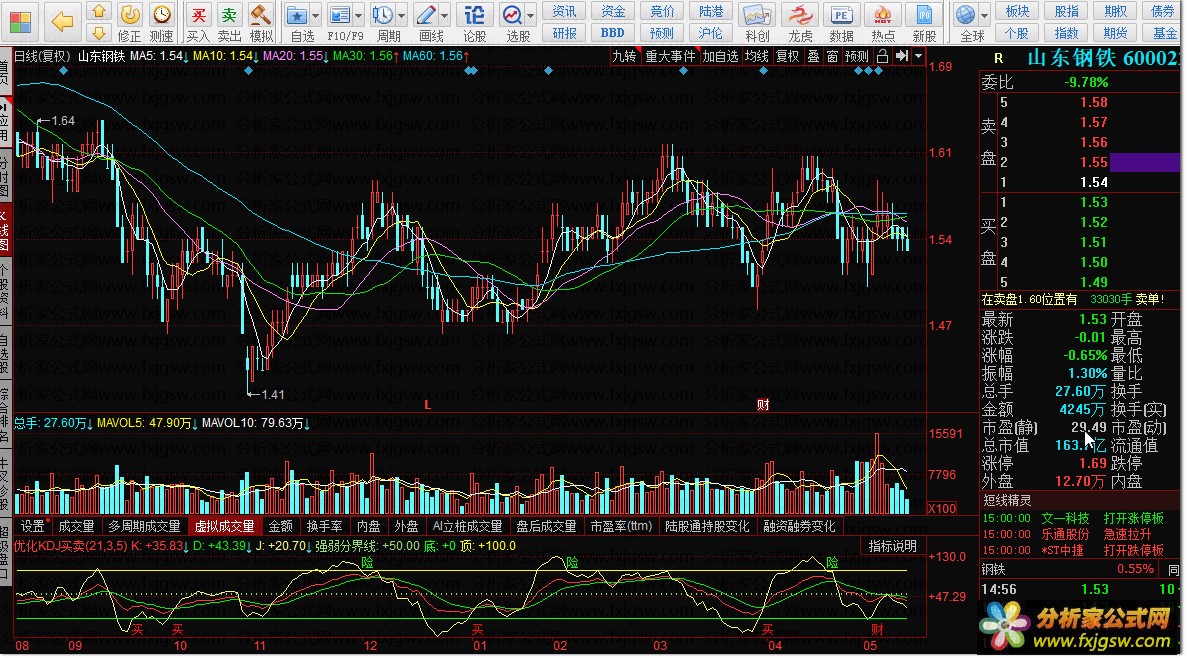Go back with the yellow left arrow
1187x658 pixels.
click(x=62, y=21)
